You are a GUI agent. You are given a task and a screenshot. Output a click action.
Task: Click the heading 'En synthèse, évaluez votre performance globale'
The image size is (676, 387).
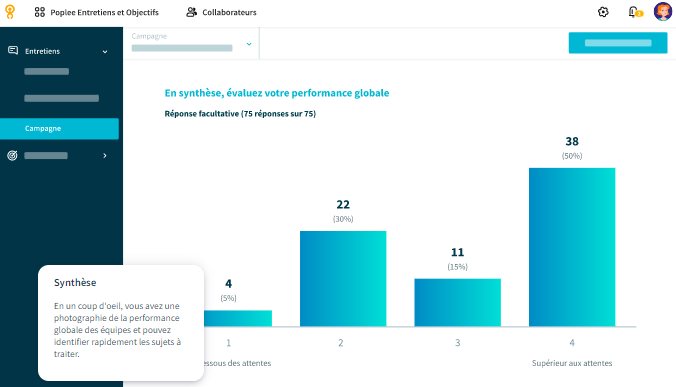pos(277,93)
